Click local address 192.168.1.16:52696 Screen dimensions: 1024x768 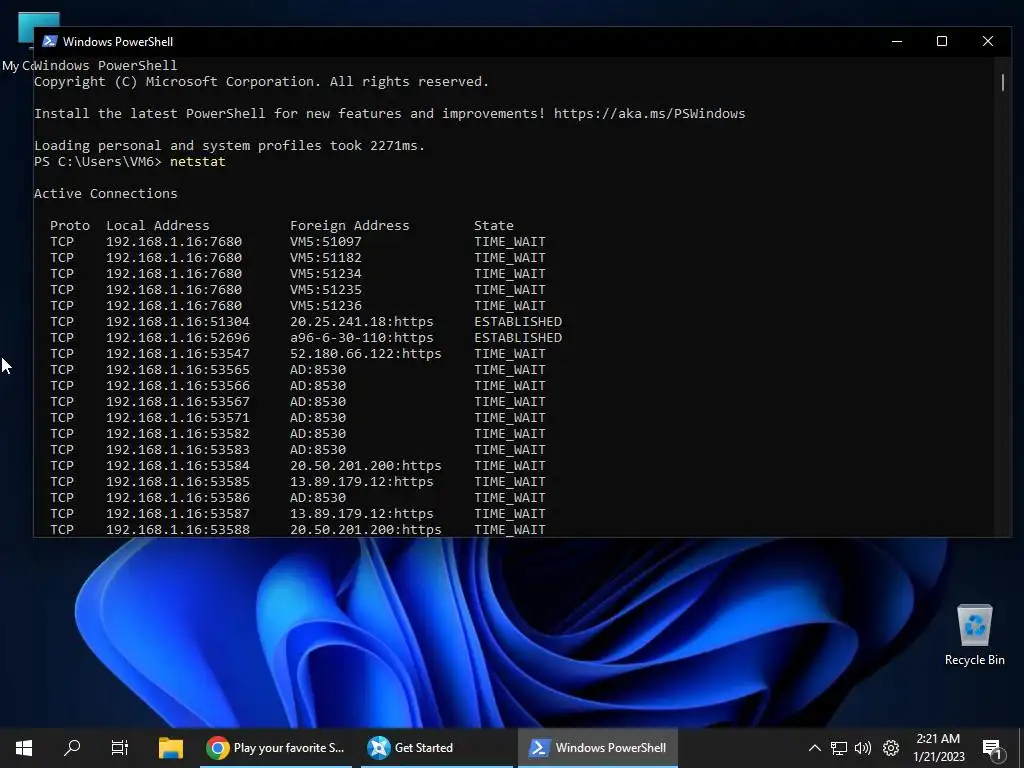click(x=178, y=338)
